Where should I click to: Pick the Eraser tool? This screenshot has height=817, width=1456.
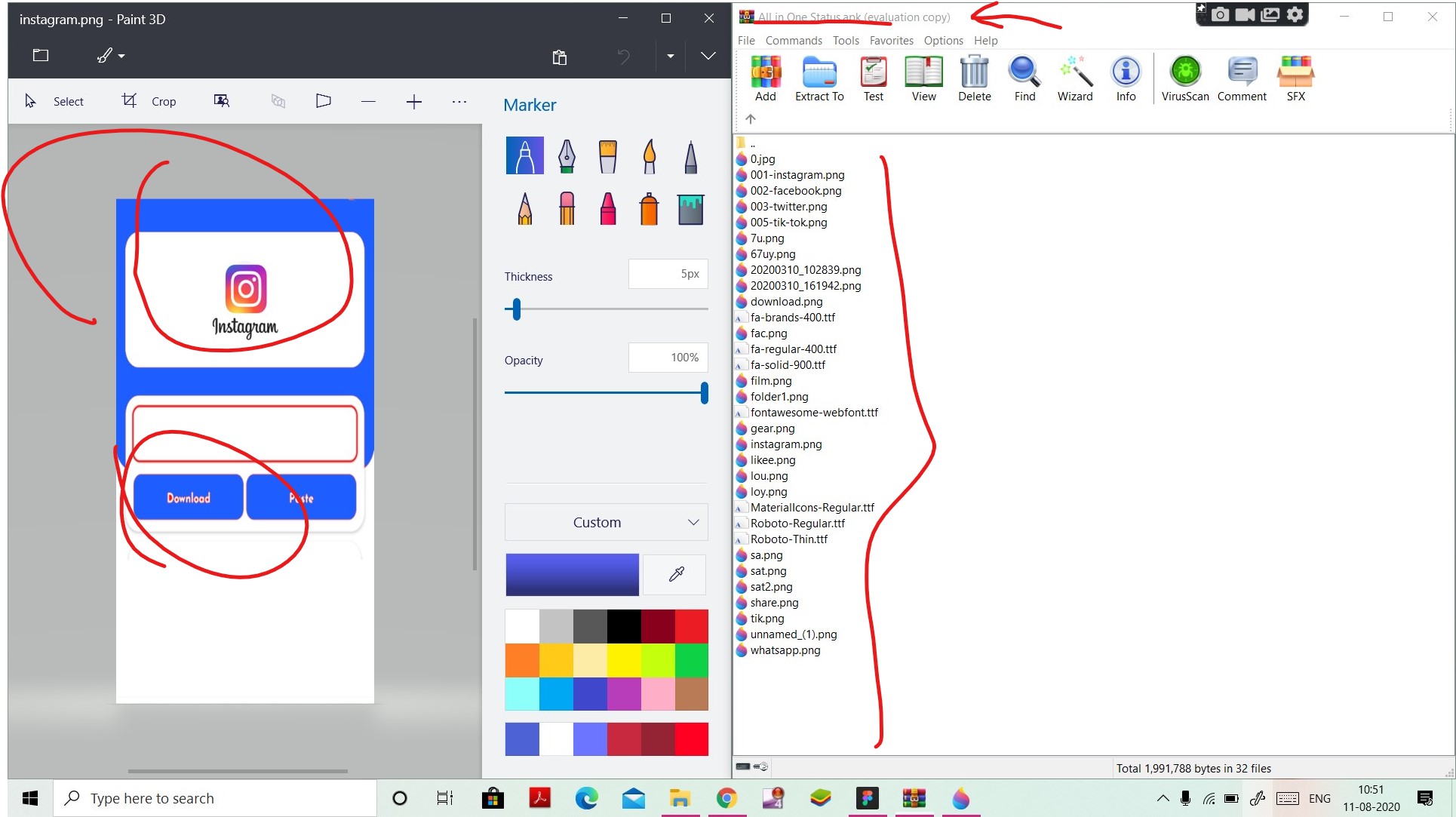pyautogui.click(x=567, y=209)
